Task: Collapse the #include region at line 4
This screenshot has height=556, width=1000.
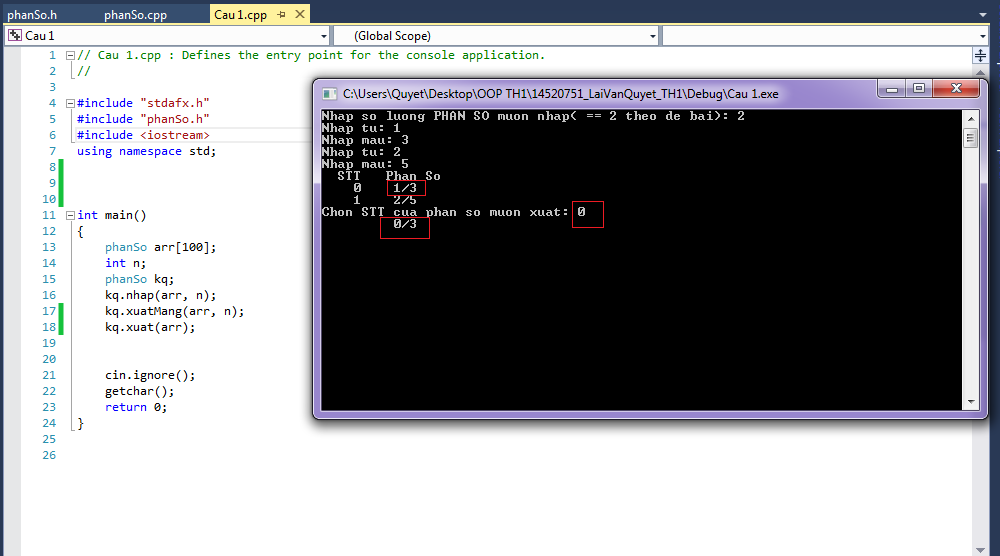Action: pyautogui.click(x=68, y=103)
